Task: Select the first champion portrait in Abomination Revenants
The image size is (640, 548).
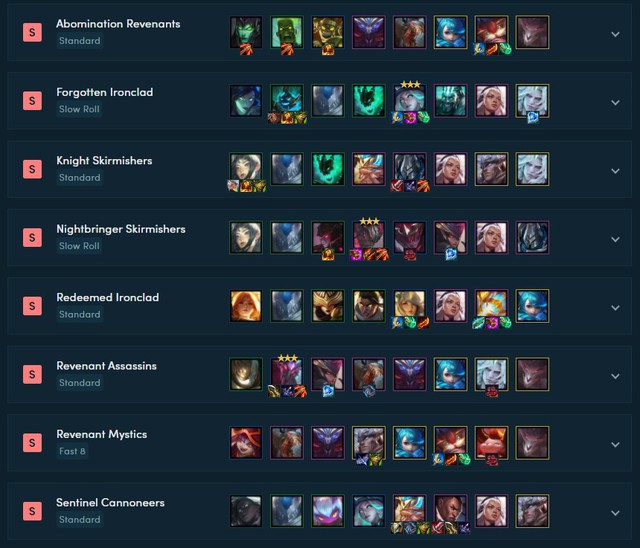Action: [246, 32]
